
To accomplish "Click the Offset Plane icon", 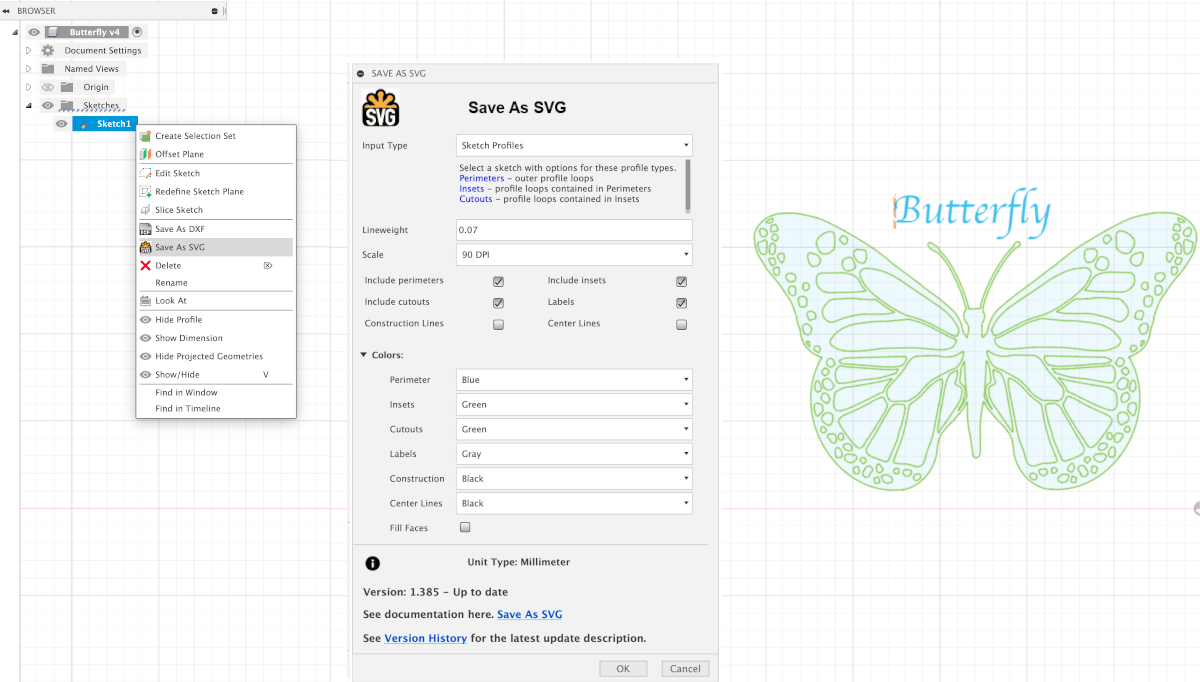I will pyautogui.click(x=146, y=154).
